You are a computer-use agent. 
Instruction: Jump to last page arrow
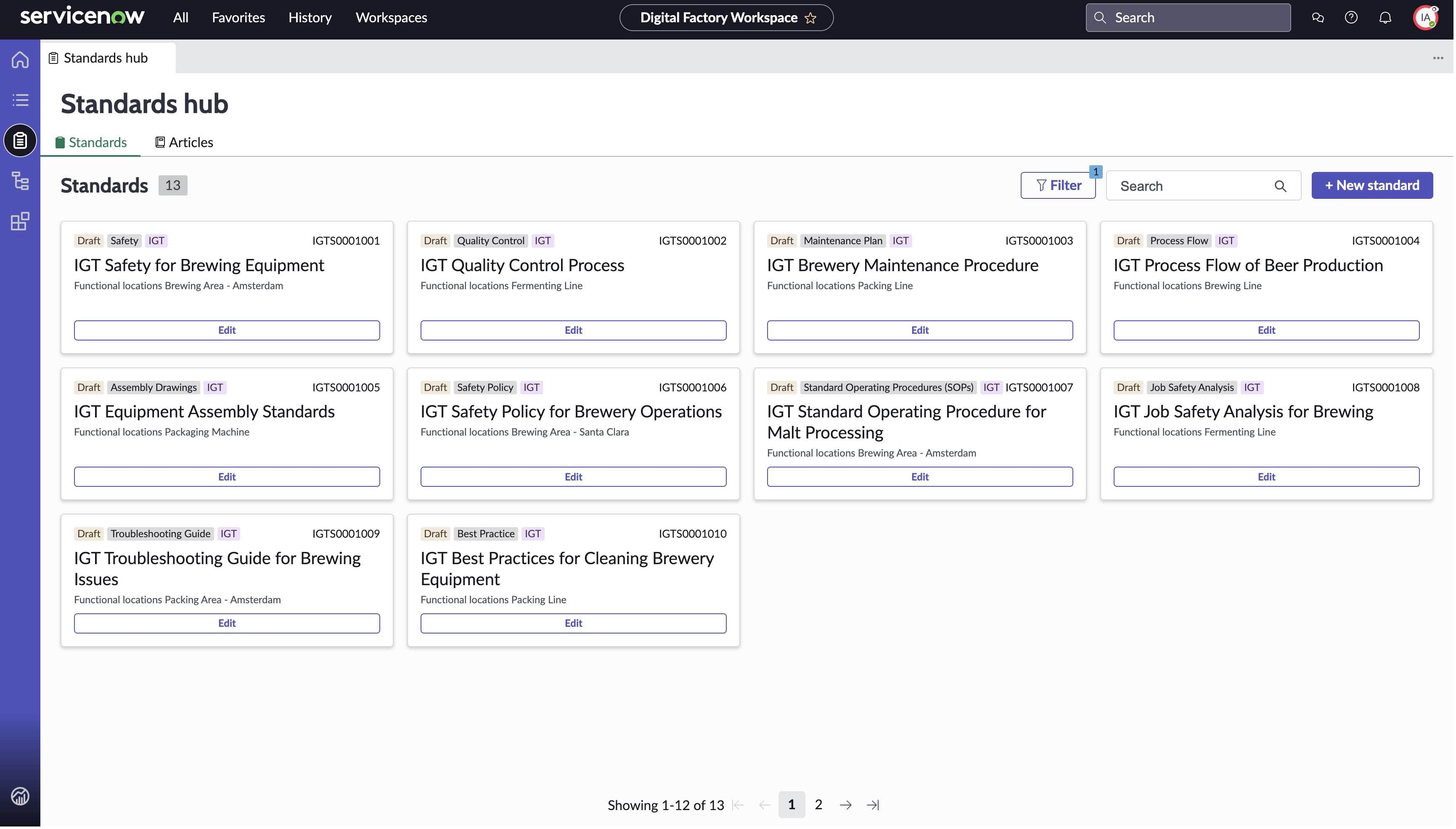(873, 805)
